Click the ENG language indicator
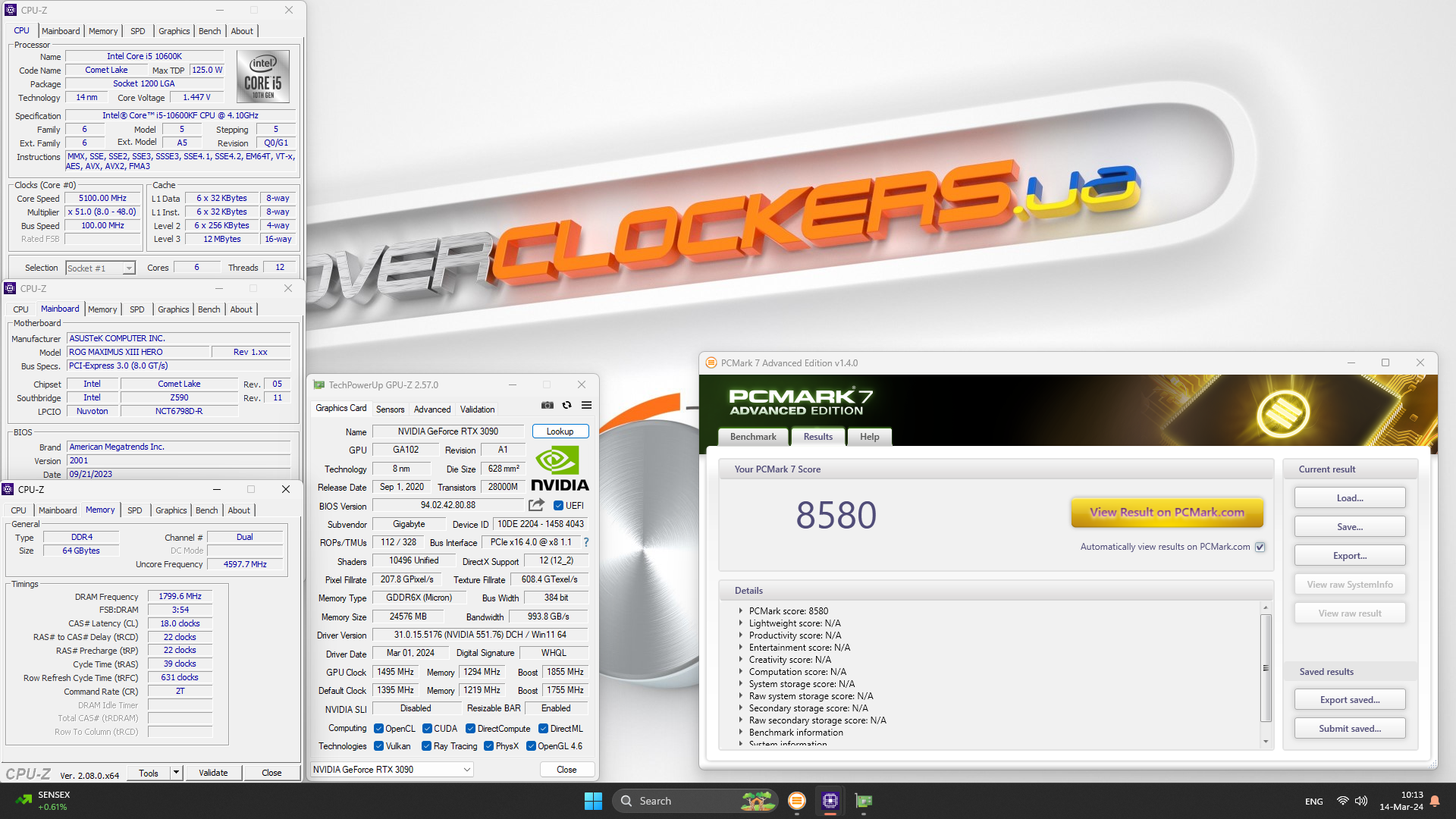The width and height of the screenshot is (1456, 819). [1314, 802]
